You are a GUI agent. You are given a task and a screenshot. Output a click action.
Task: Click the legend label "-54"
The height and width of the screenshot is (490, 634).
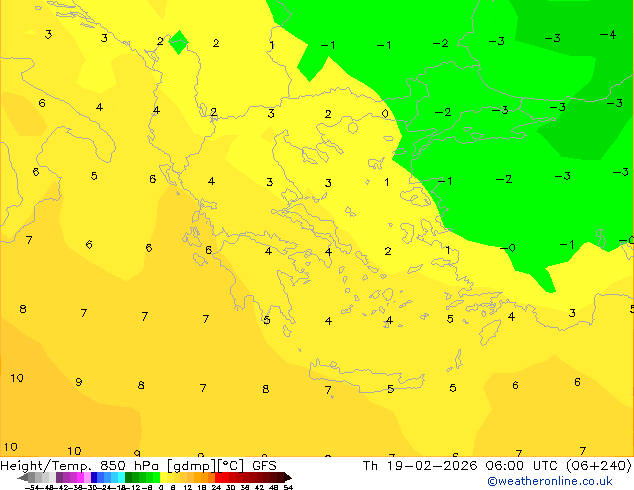[x=32, y=487]
